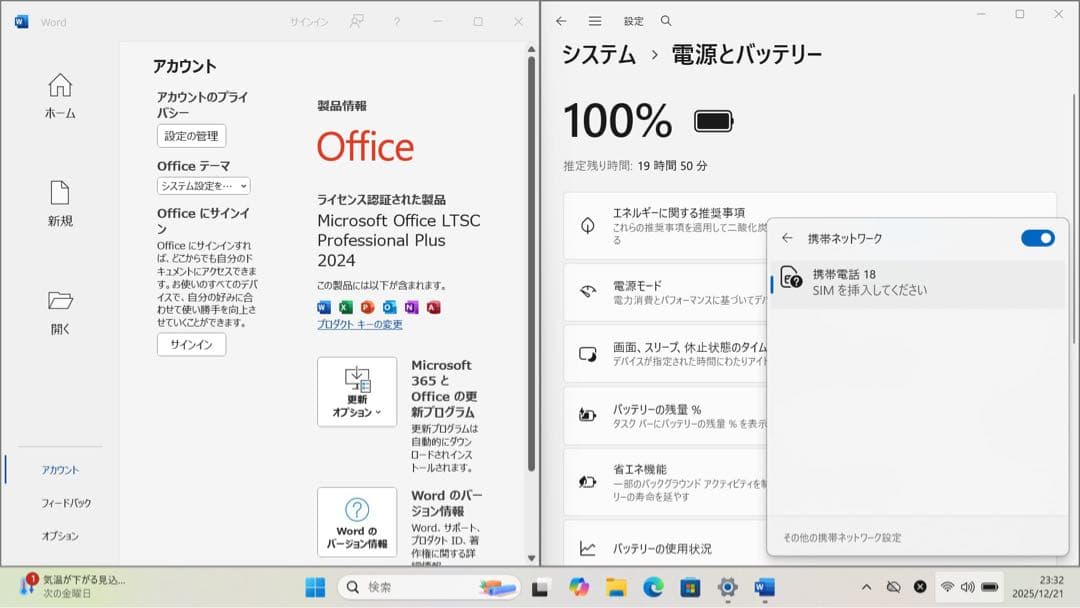This screenshot has height=608, width=1080.
Task: Click the サインイン button
Action: point(190,345)
